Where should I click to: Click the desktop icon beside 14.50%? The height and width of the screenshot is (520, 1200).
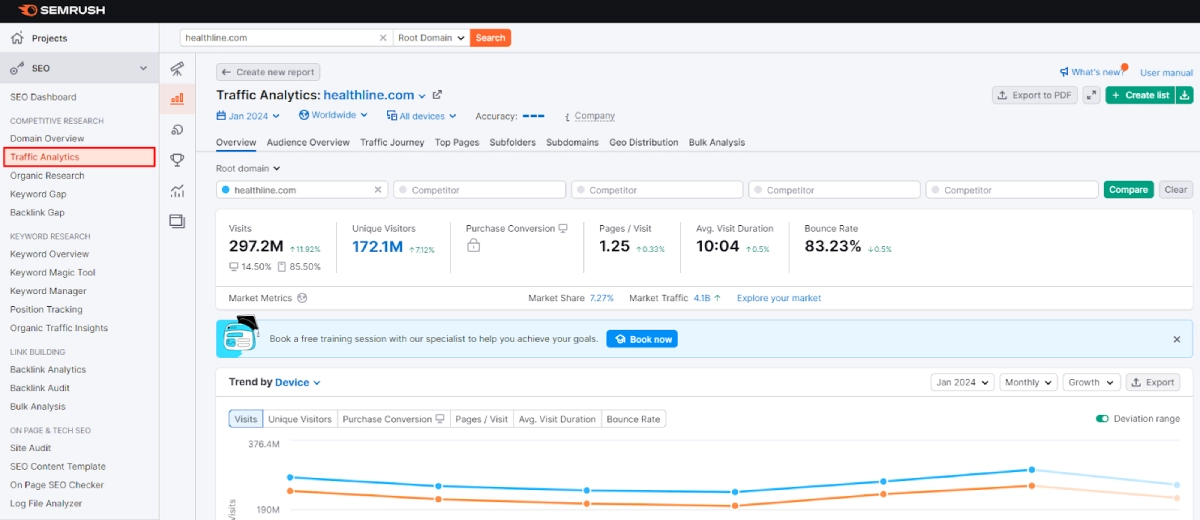(234, 267)
